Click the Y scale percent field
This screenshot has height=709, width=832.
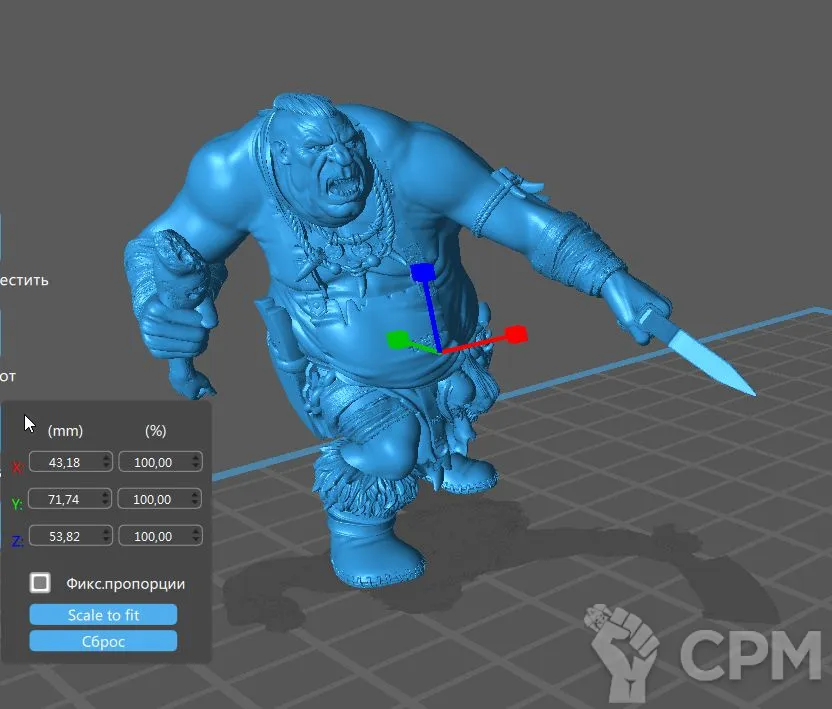point(154,499)
